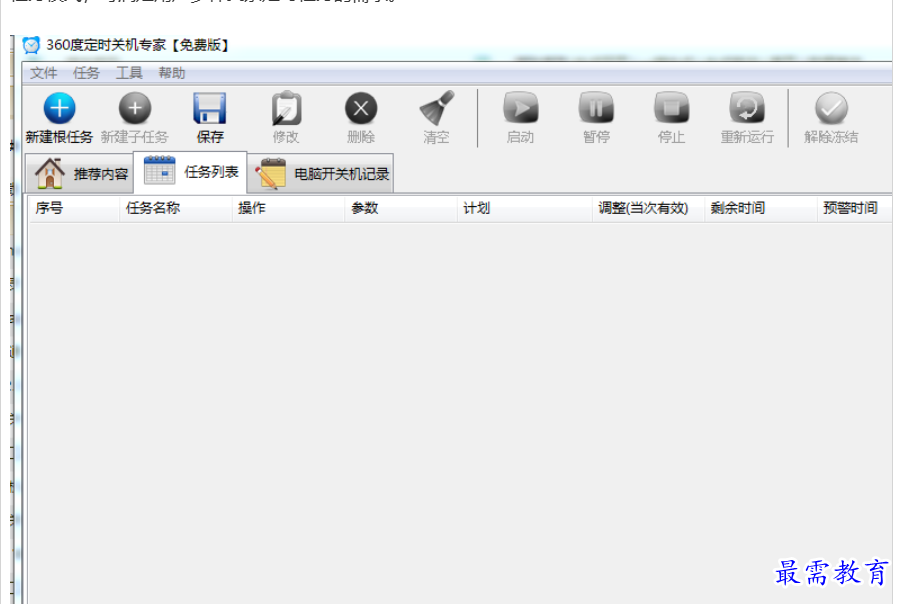897x604 pixels.
Task: Click the 清空 broom icon
Action: click(436, 108)
